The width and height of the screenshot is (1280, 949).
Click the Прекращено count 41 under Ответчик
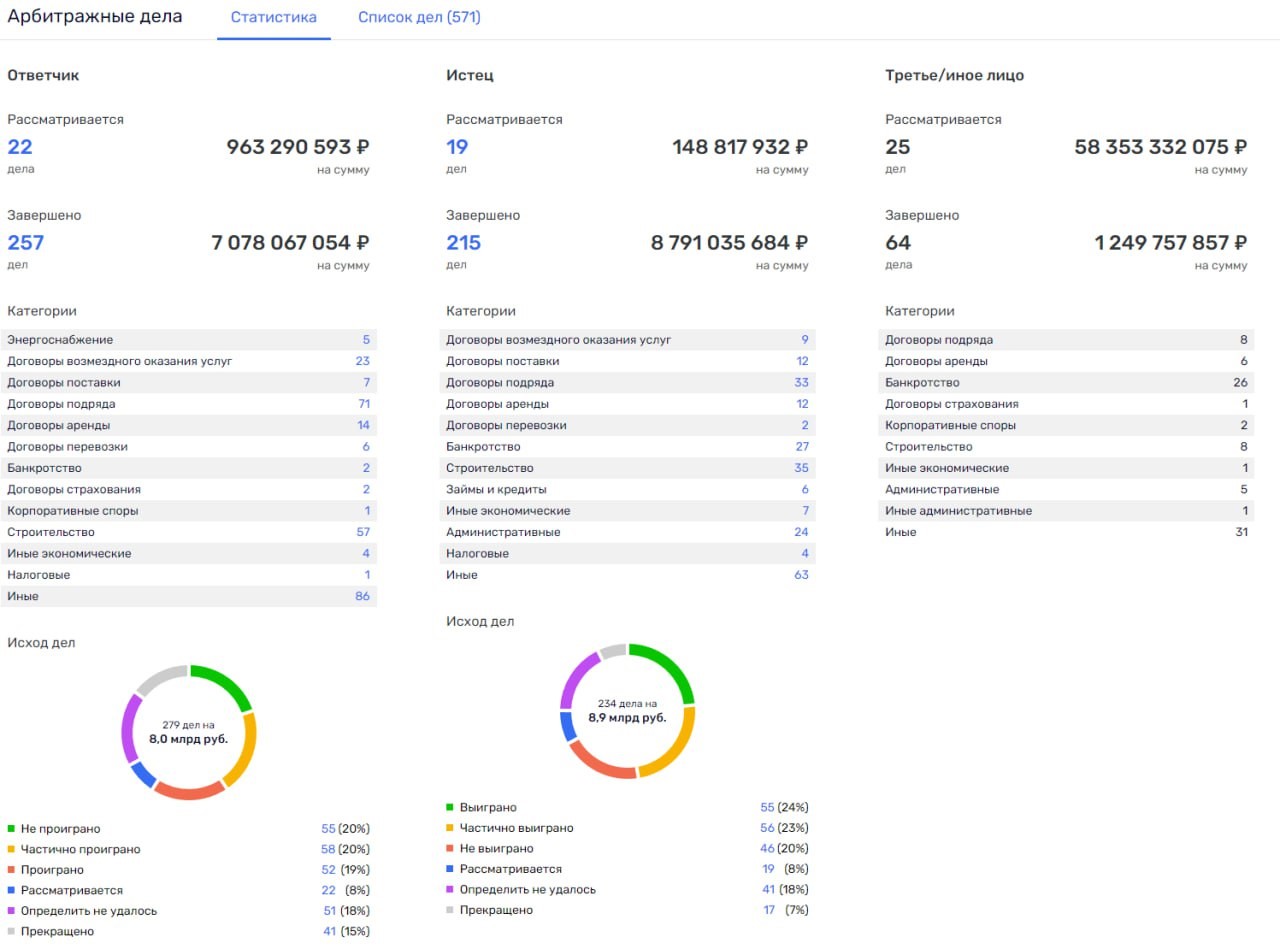(x=329, y=931)
